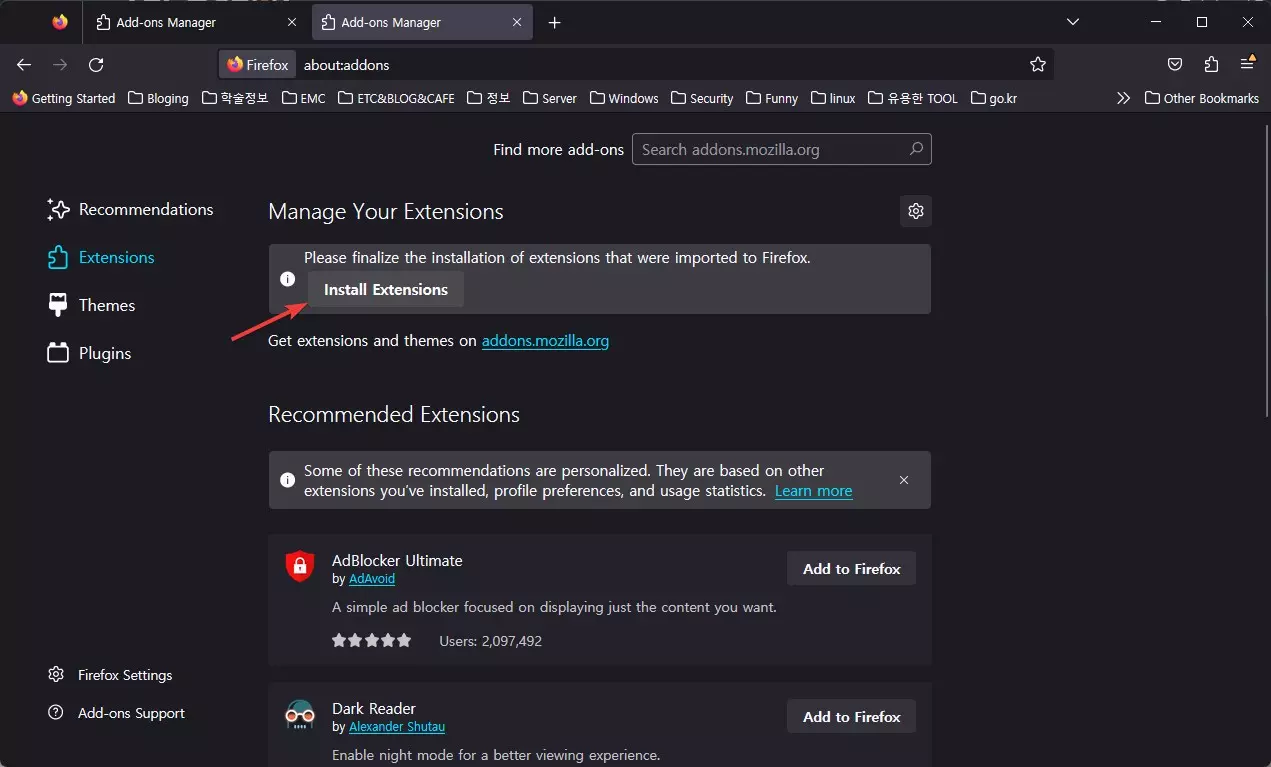The width and height of the screenshot is (1271, 767).
Task: Open the Pocket save icon
Action: tap(1176, 64)
